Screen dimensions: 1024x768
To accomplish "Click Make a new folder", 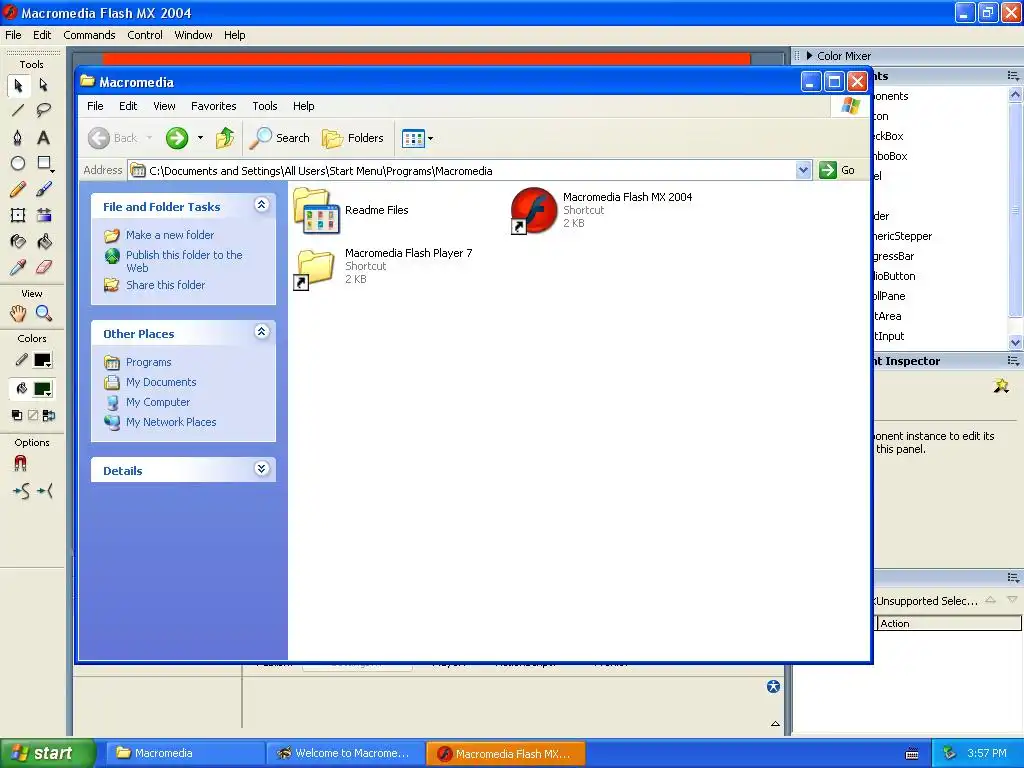I will pos(170,235).
